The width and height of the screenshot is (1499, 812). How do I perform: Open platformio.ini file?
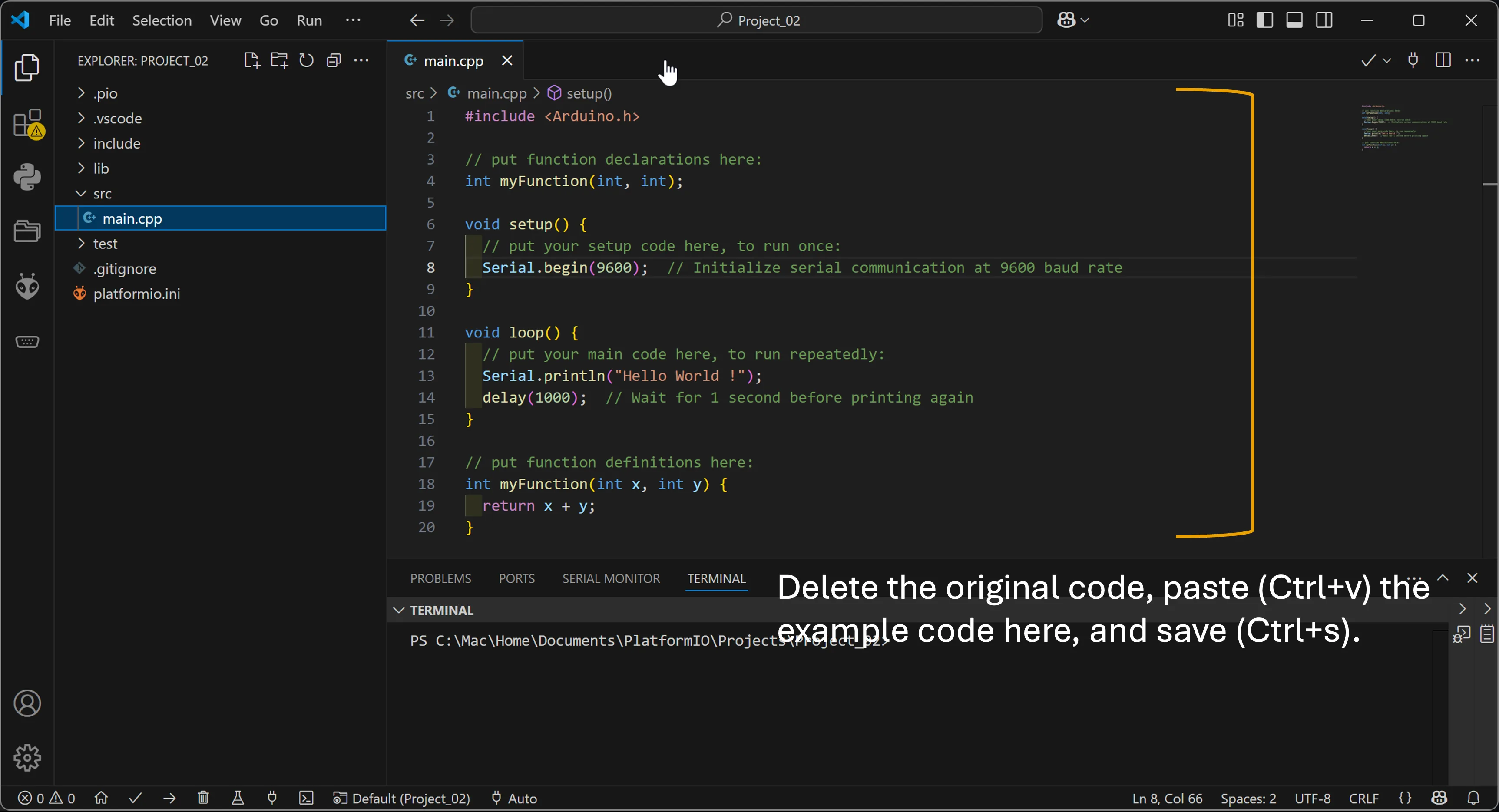point(220,293)
